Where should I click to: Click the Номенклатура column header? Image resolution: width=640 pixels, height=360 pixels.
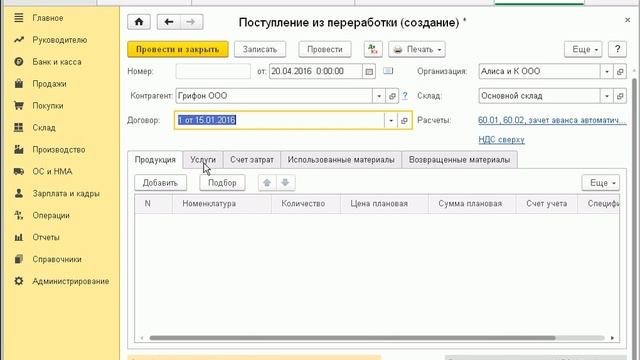pyautogui.click(x=222, y=204)
